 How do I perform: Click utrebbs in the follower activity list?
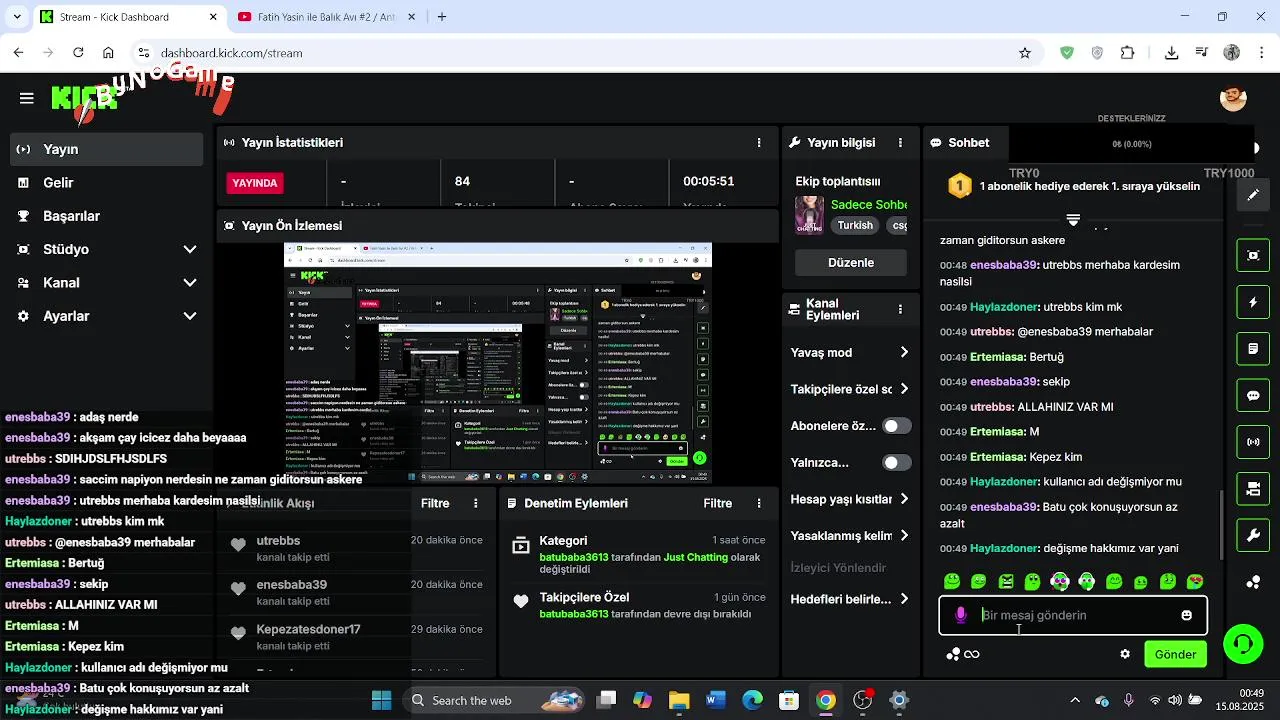[x=278, y=541]
